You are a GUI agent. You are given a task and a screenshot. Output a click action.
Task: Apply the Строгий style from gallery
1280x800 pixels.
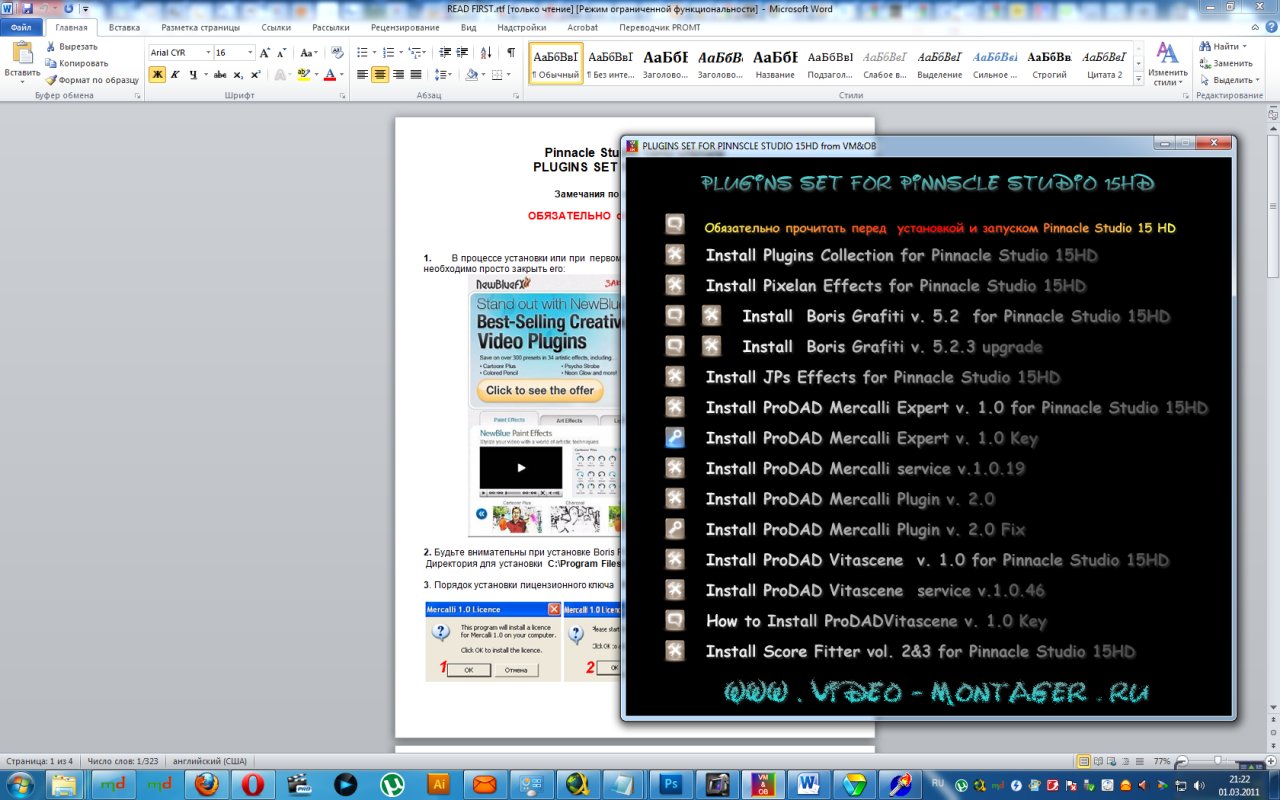coord(1049,63)
